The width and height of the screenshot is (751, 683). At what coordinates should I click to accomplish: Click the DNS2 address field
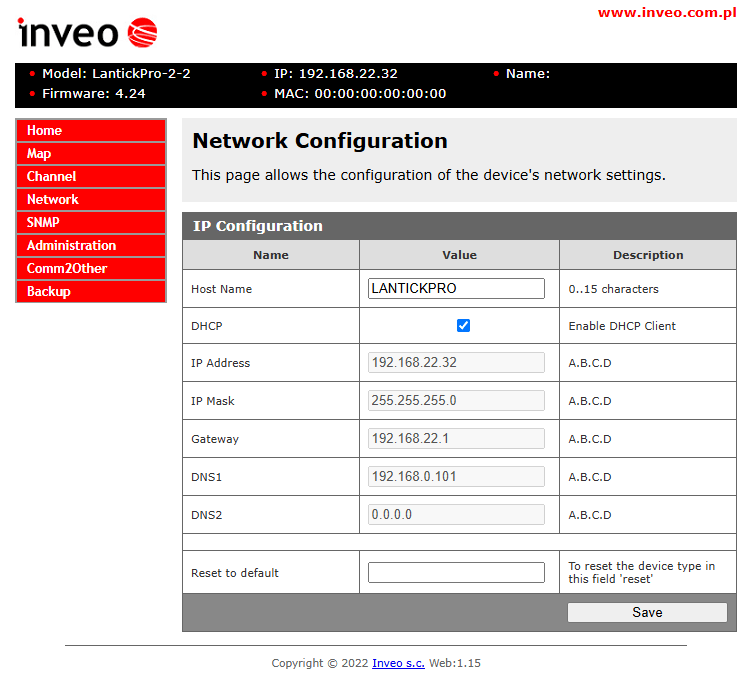coord(456,514)
